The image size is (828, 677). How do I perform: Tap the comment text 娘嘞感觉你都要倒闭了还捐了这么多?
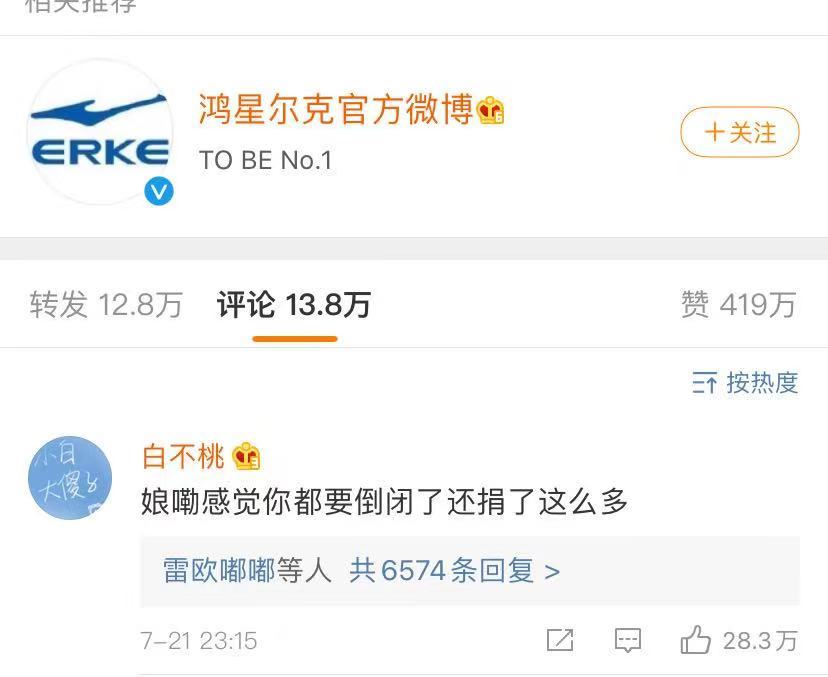pyautogui.click(x=384, y=502)
